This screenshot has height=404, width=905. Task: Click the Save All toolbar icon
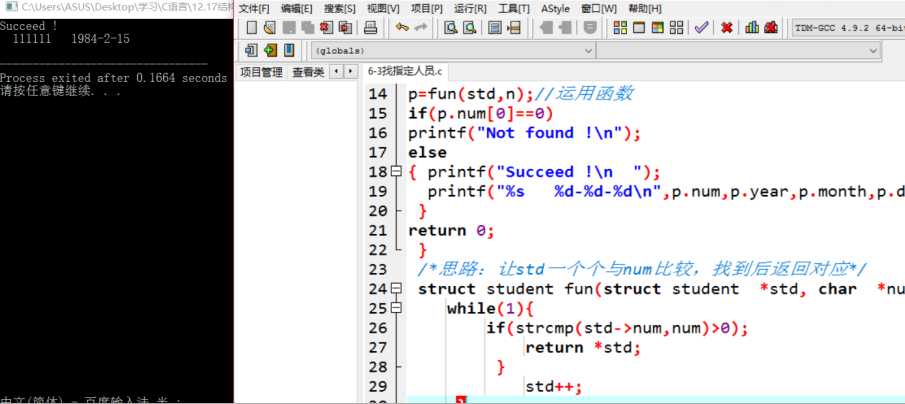click(308, 28)
